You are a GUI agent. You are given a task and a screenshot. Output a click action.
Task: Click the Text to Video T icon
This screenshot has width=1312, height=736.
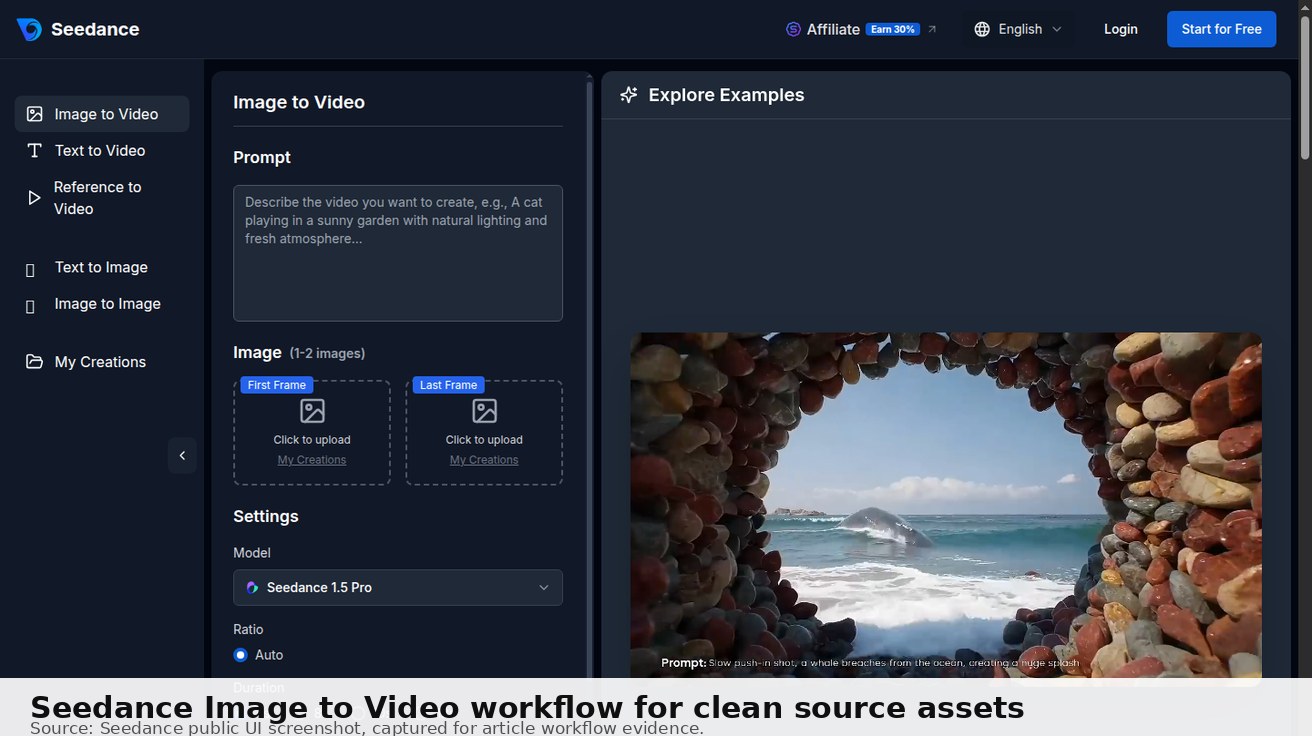(35, 150)
